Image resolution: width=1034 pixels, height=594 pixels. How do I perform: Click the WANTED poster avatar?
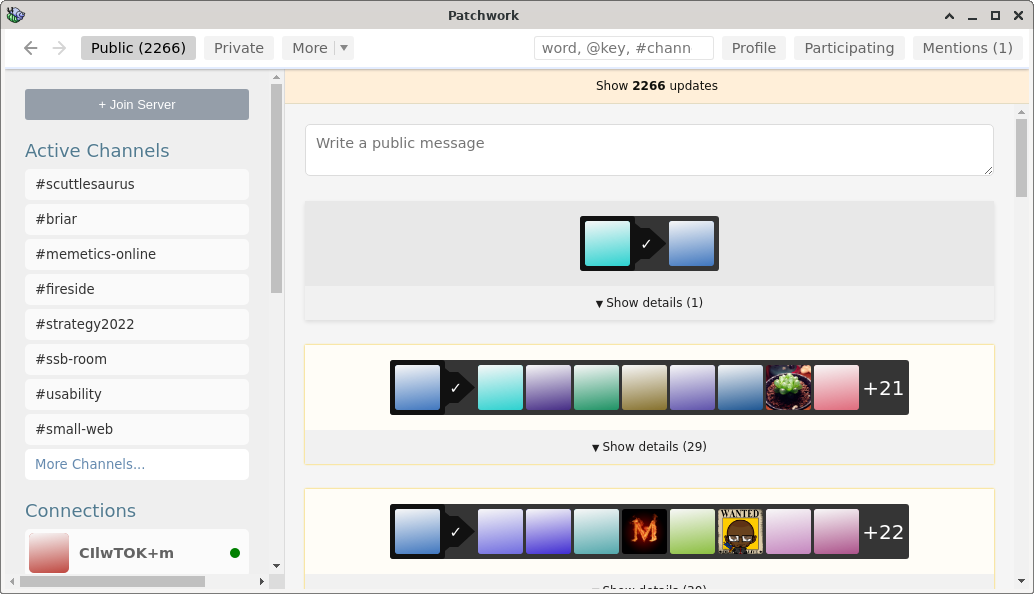(x=740, y=531)
